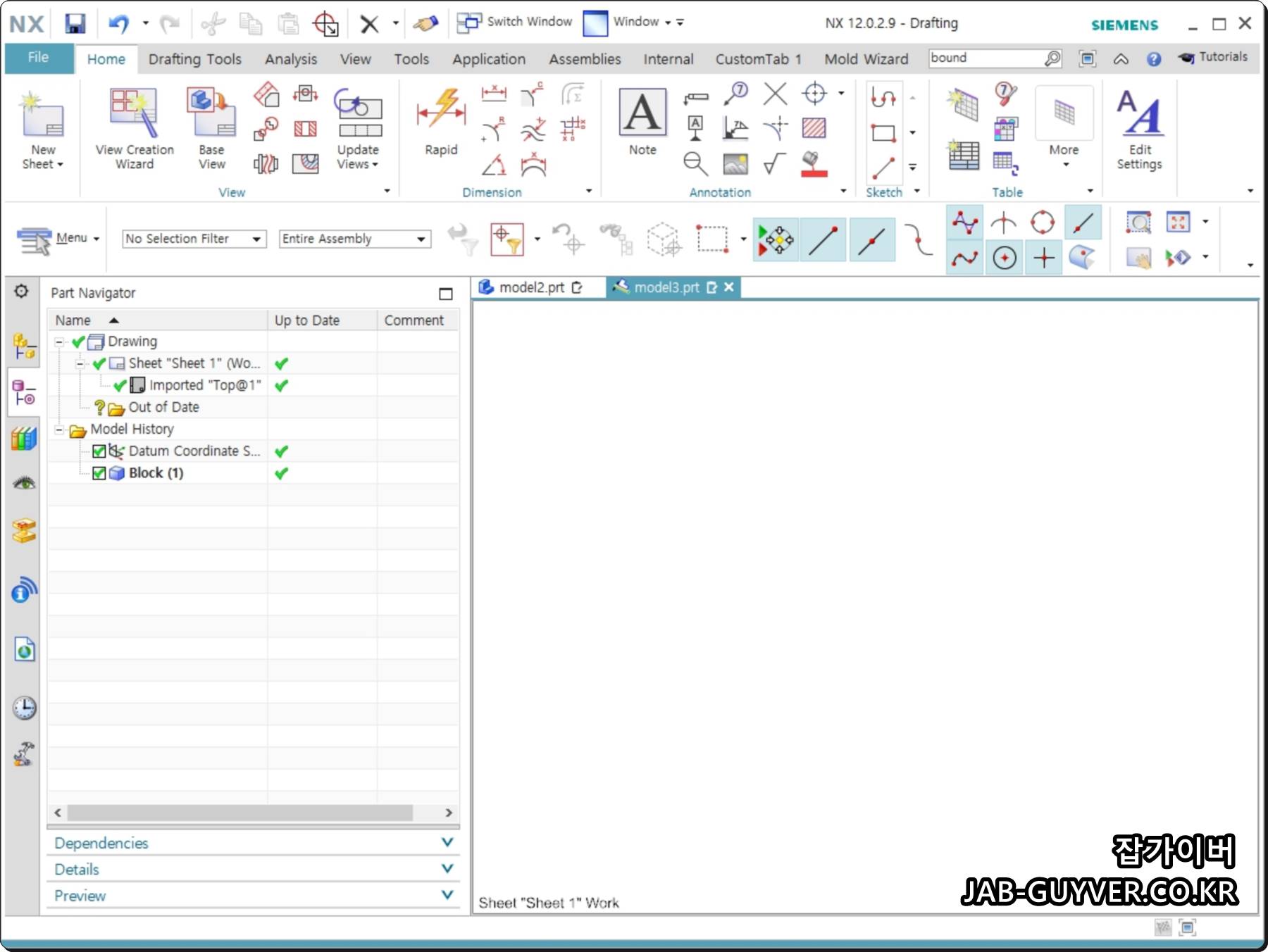Expand the Preview panel
The image size is (1268, 952).
tap(253, 896)
